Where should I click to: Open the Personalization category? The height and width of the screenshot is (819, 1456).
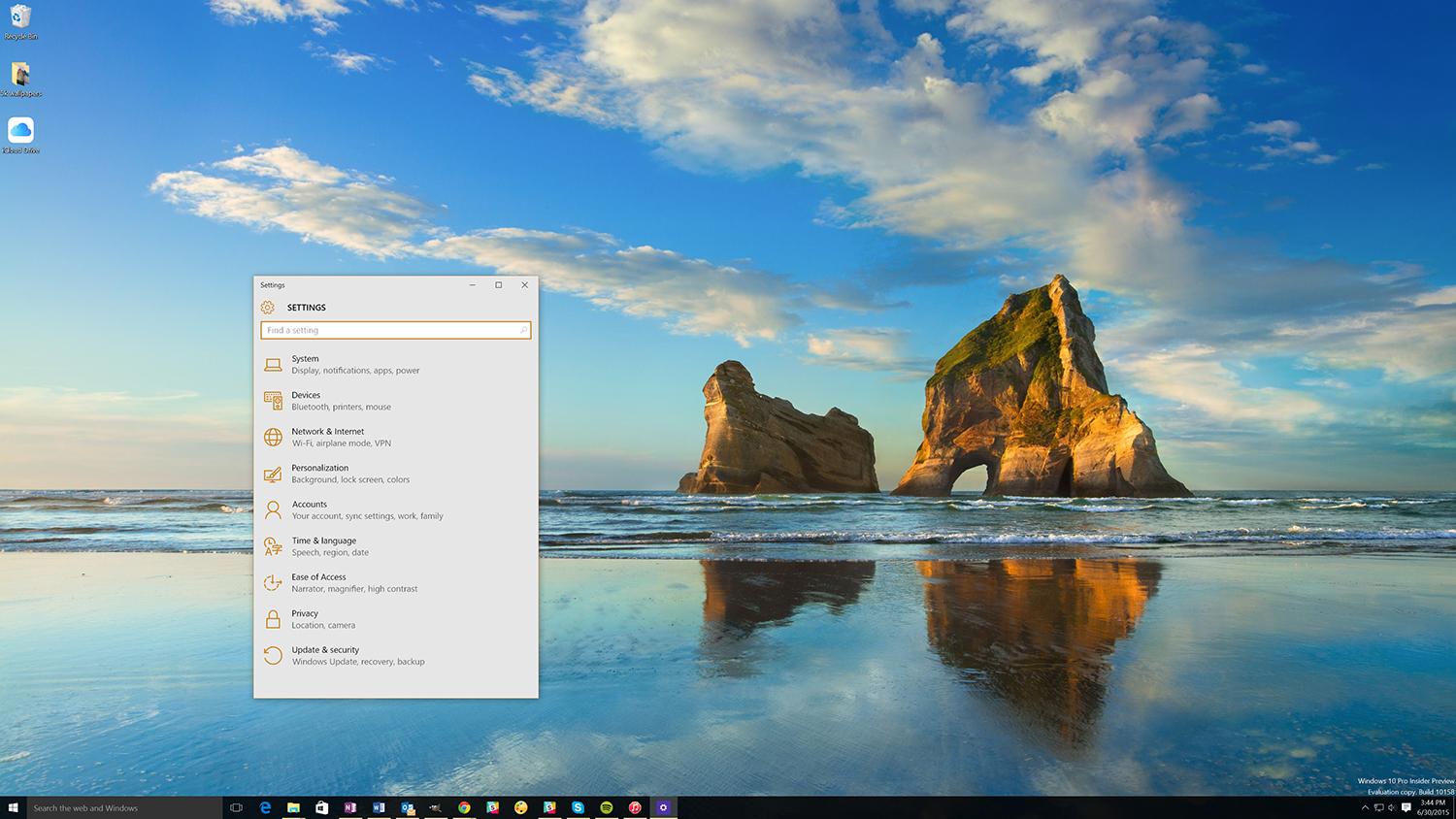pos(395,474)
